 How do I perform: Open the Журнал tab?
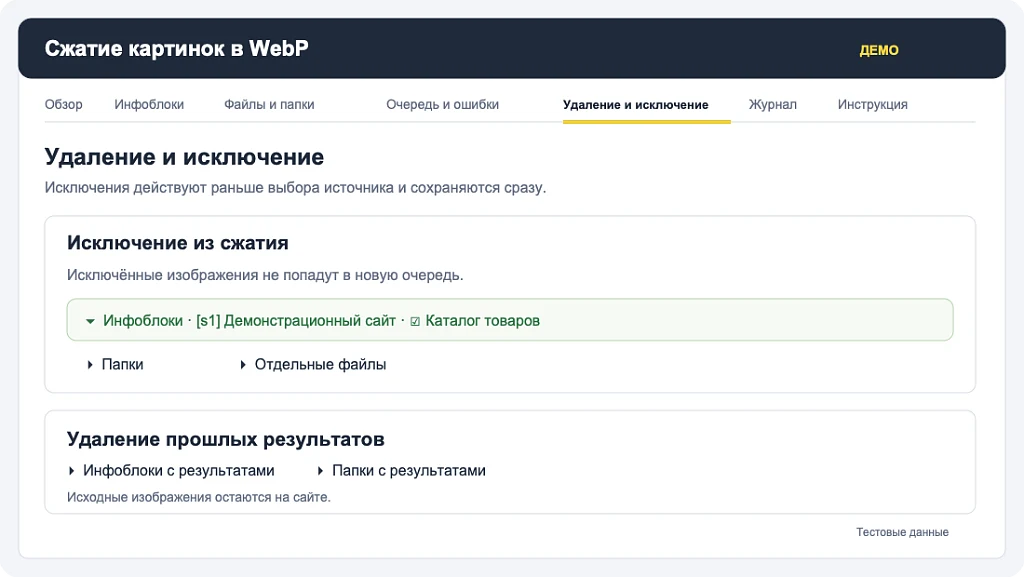[x=773, y=104]
